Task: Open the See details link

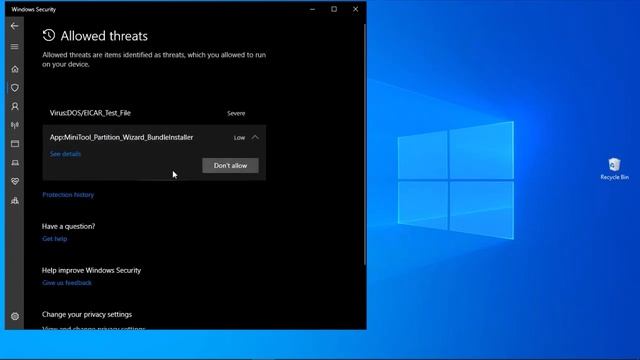Action: click(65, 154)
